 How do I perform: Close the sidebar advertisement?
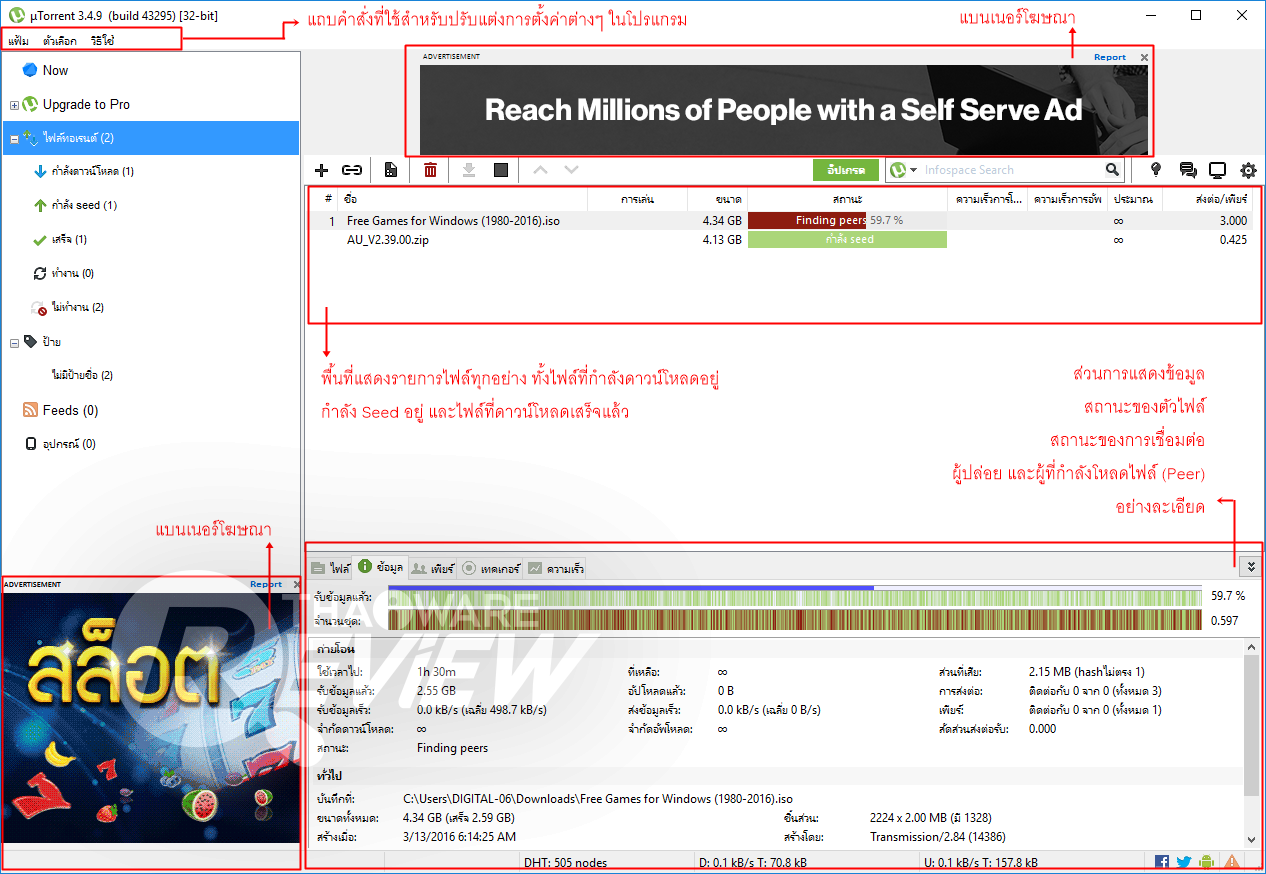[295, 584]
